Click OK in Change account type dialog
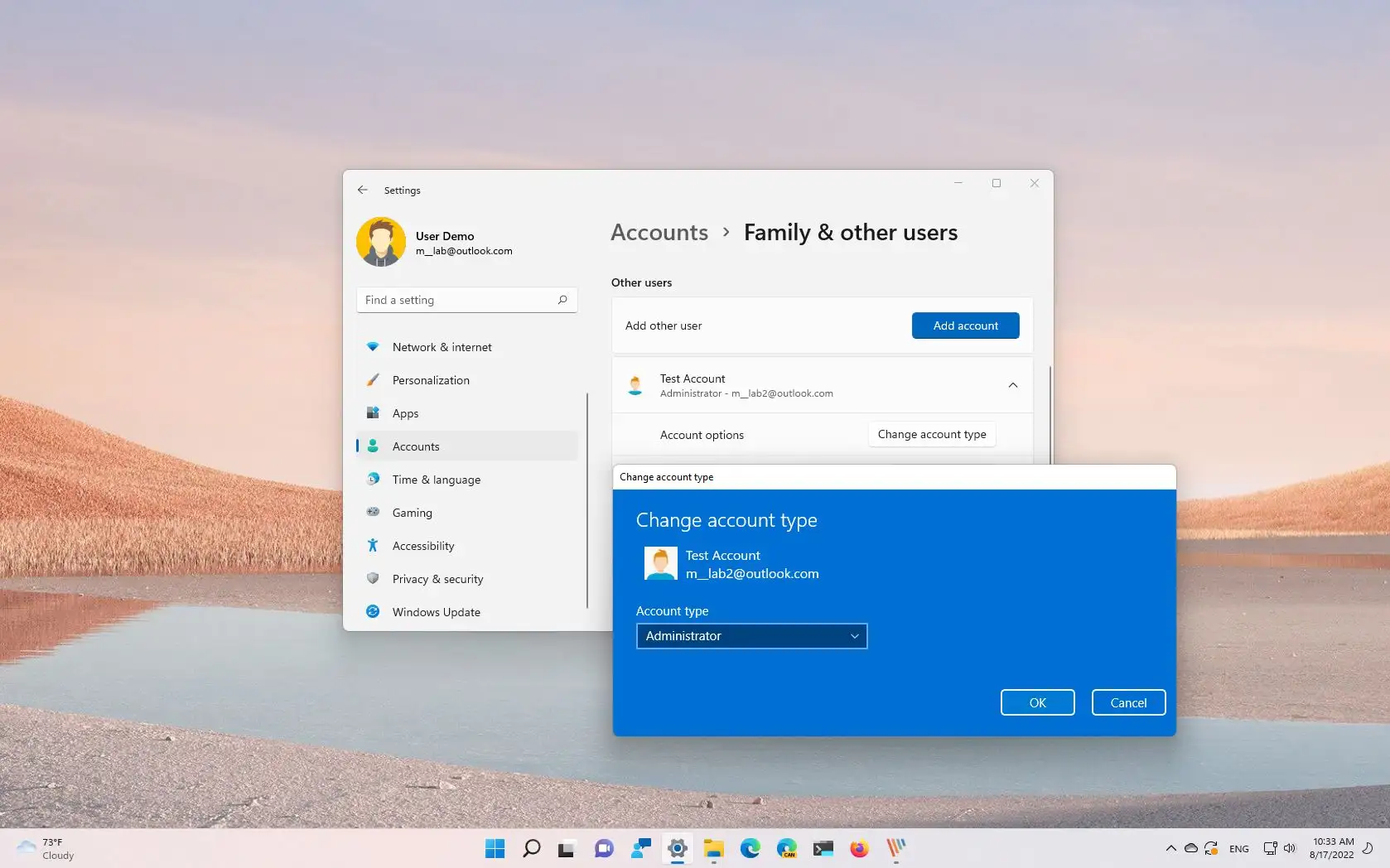Viewport: 1390px width, 868px height. pyautogui.click(x=1037, y=702)
